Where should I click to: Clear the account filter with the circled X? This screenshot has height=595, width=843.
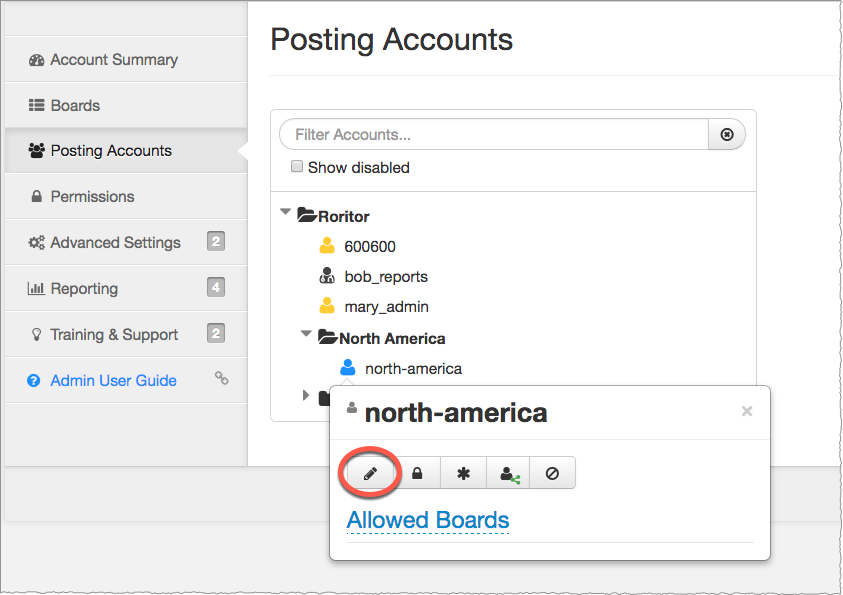[x=726, y=134]
